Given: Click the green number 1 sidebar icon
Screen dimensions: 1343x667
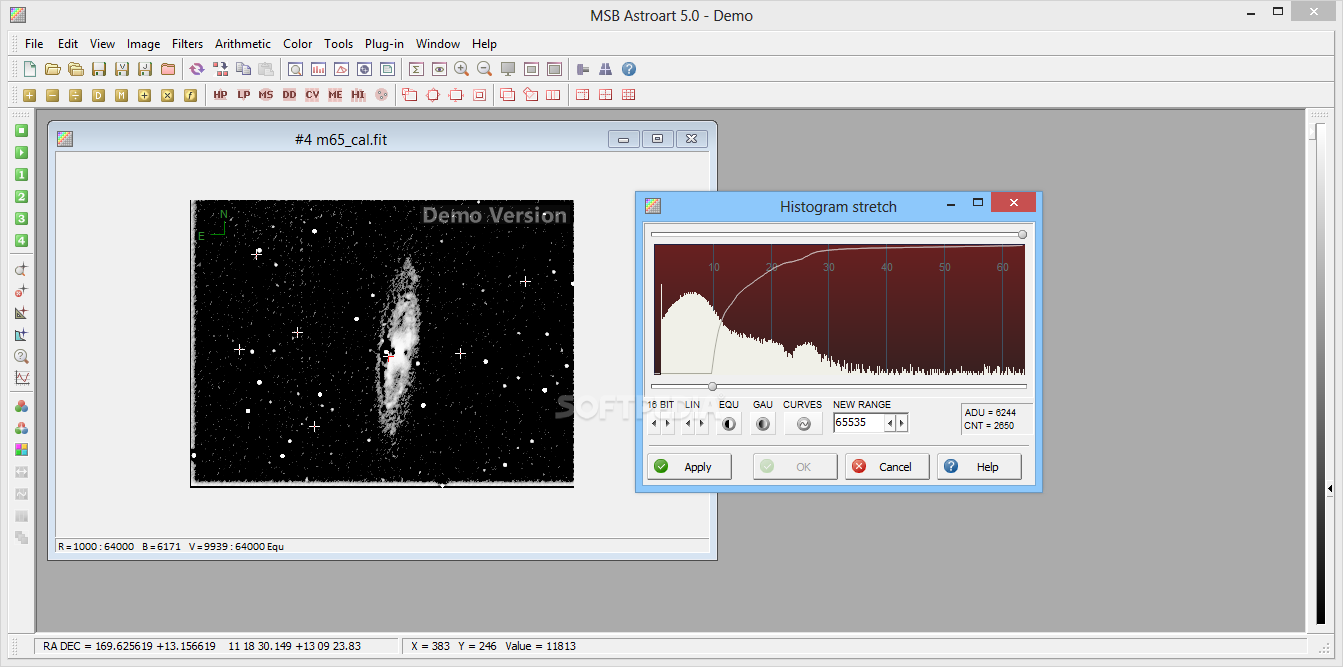Looking at the screenshot, I should [x=21, y=175].
